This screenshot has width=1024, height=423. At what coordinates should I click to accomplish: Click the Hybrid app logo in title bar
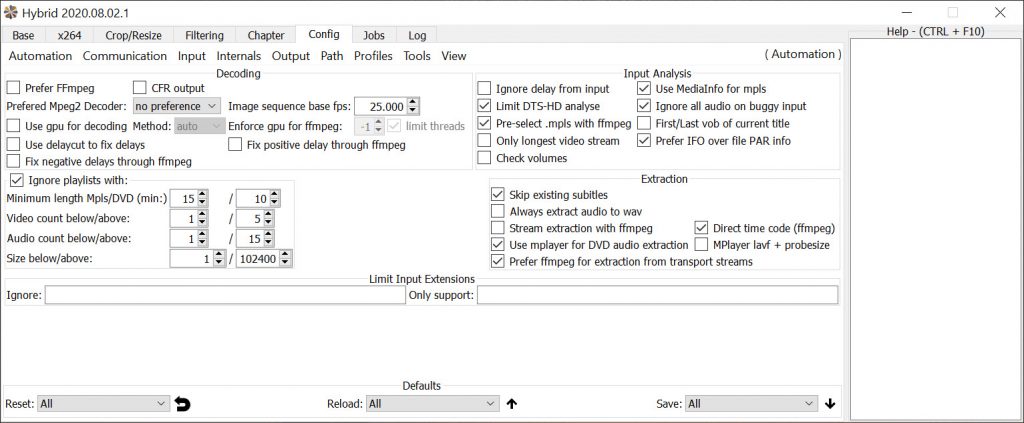[10, 12]
